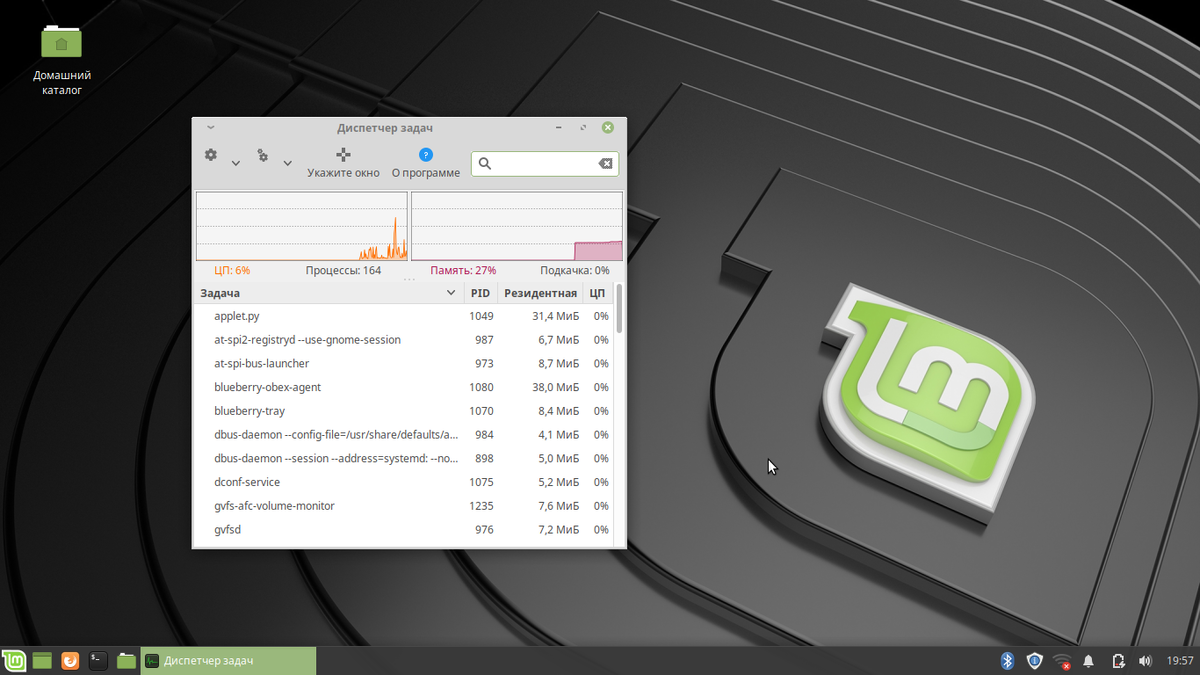
Task: Open the window menu chevron in the title bar
Action: [210, 127]
